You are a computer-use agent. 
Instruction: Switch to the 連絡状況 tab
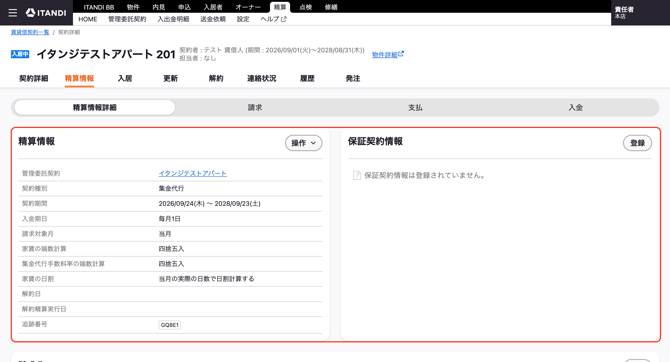pos(262,79)
